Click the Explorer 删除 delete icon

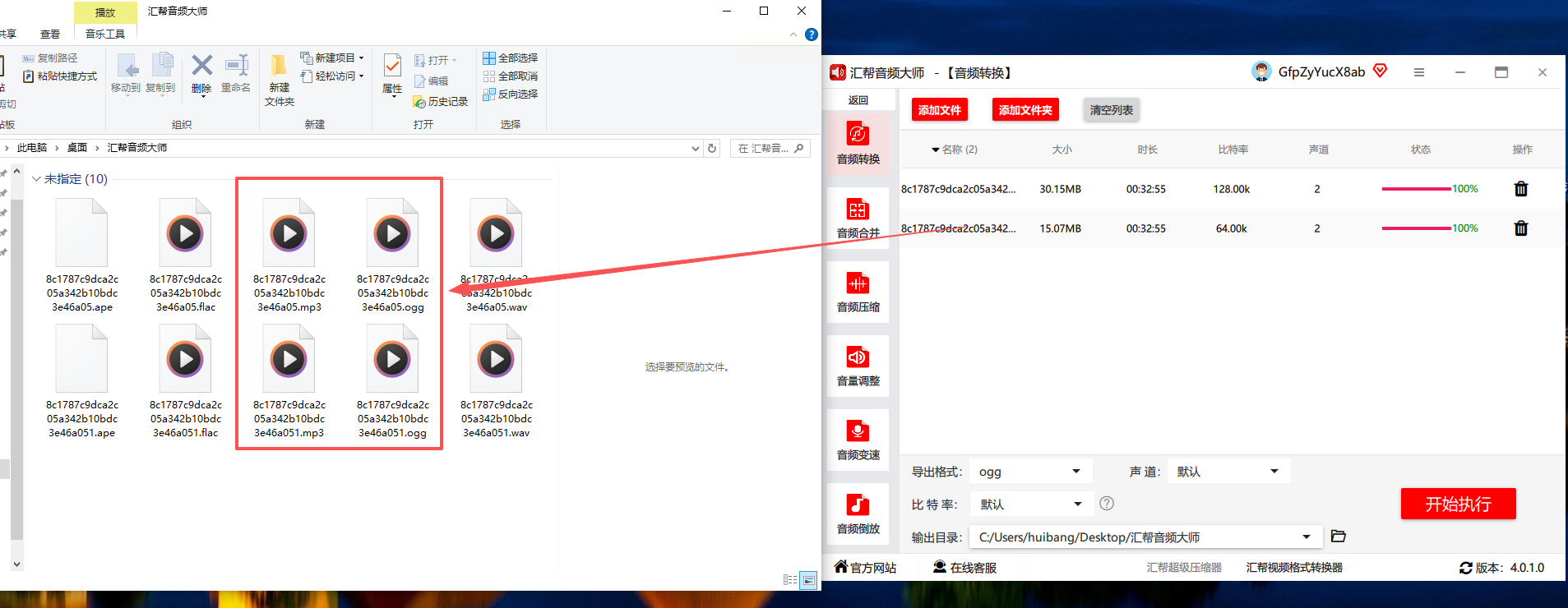[x=201, y=66]
